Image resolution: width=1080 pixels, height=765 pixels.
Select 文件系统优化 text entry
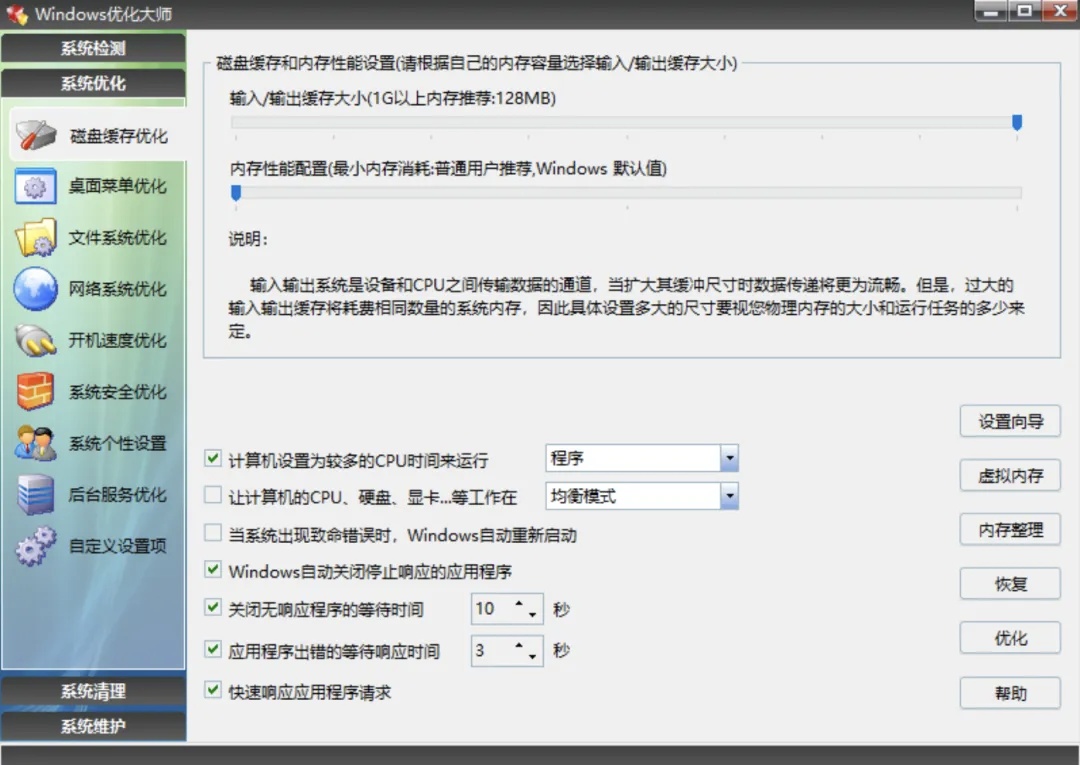pos(118,238)
